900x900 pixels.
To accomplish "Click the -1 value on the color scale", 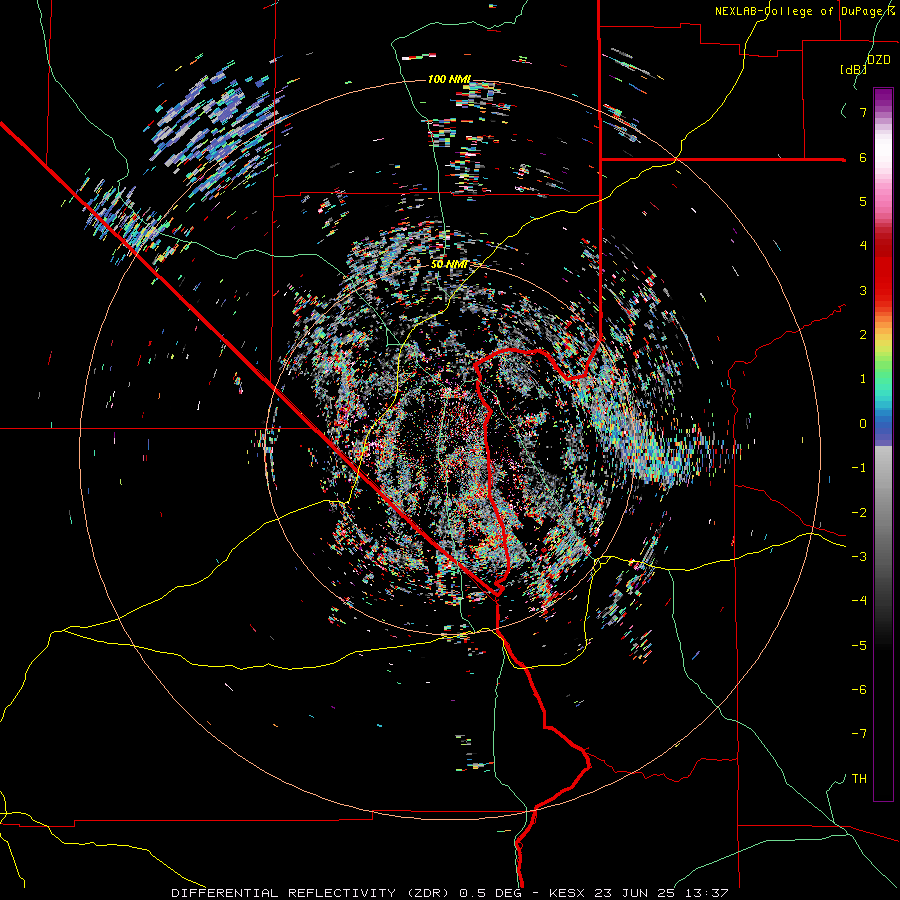I will (x=859, y=468).
